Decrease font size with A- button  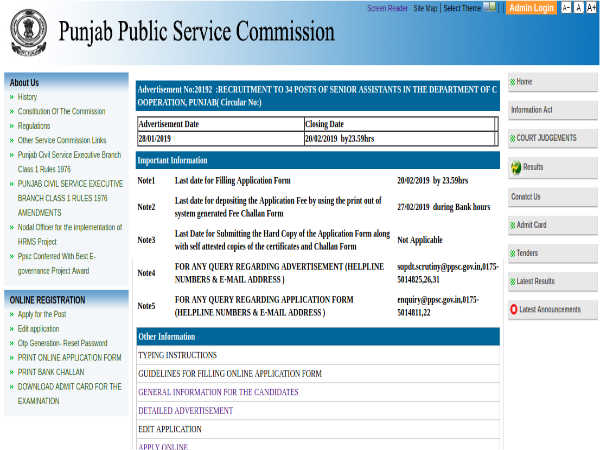pyautogui.click(x=566, y=8)
